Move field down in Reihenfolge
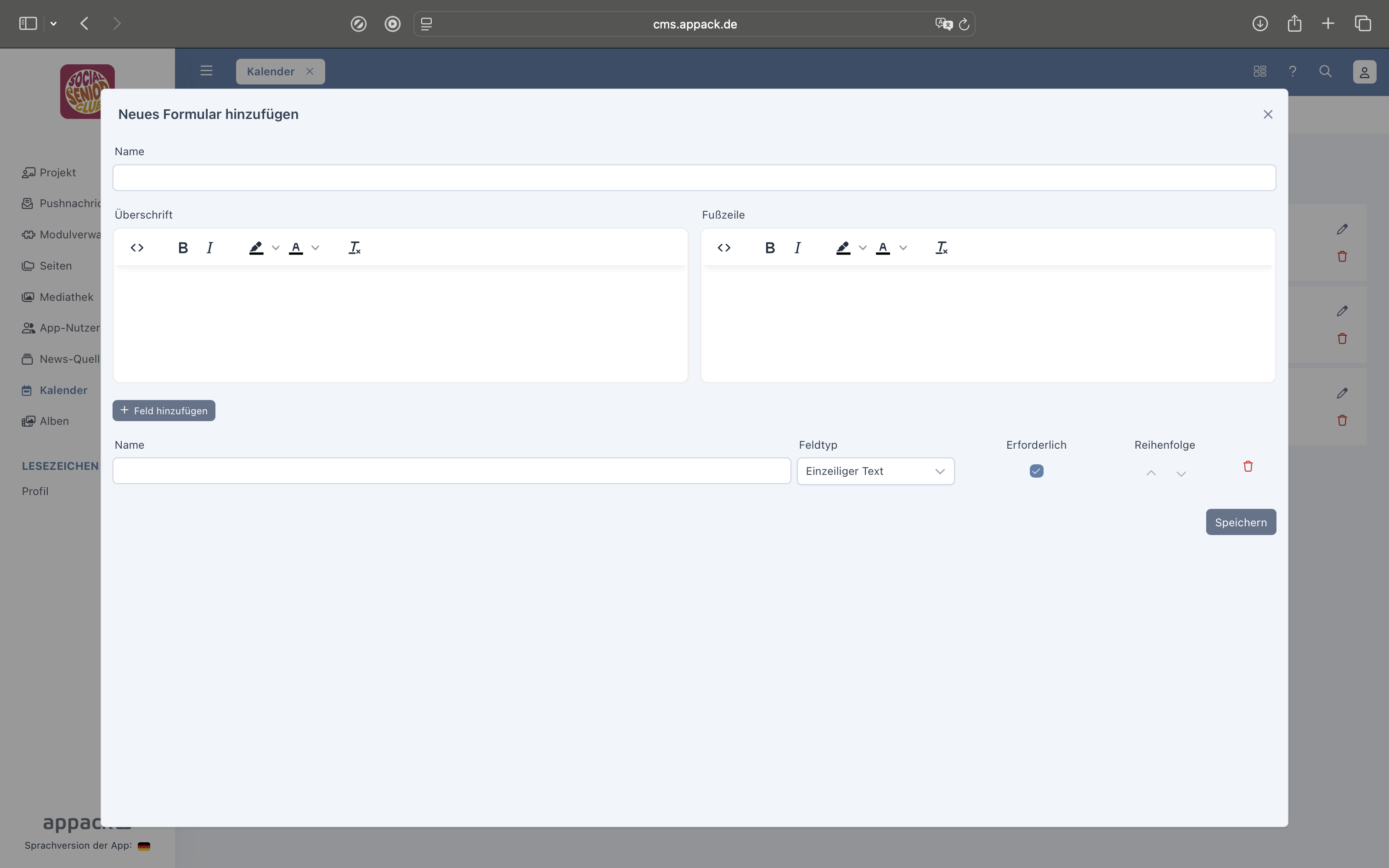Screen dimensions: 1389x868 [x=1180, y=473]
